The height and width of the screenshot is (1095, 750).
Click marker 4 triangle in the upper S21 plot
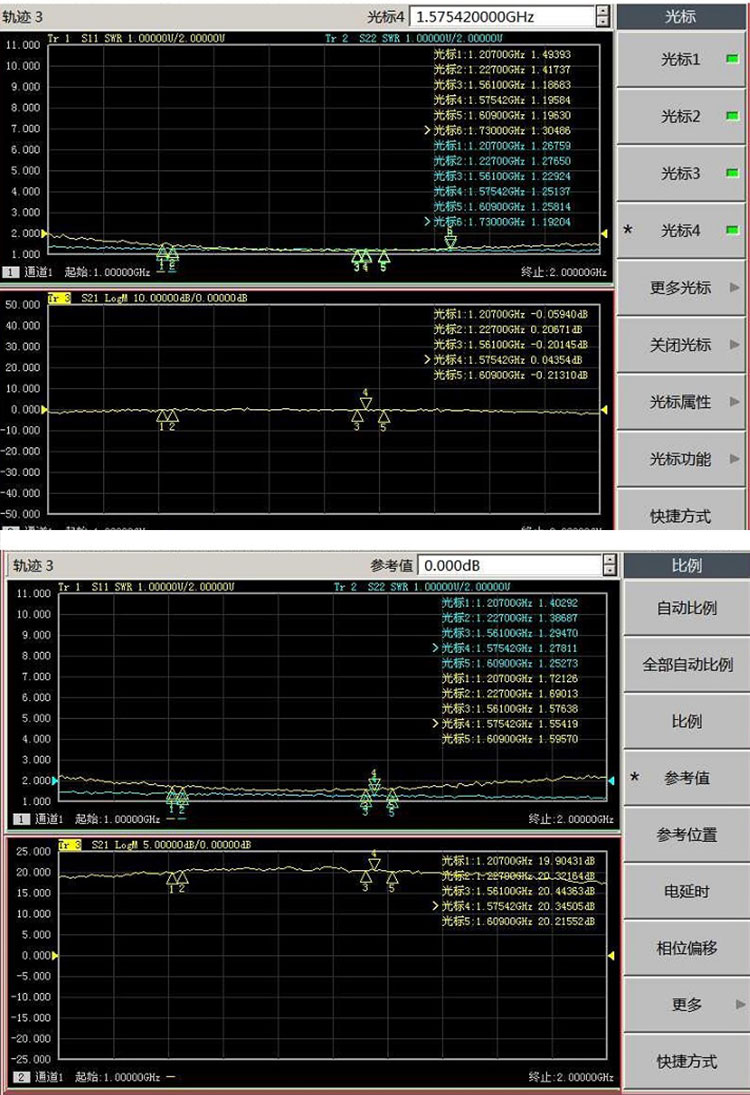pyautogui.click(x=366, y=403)
